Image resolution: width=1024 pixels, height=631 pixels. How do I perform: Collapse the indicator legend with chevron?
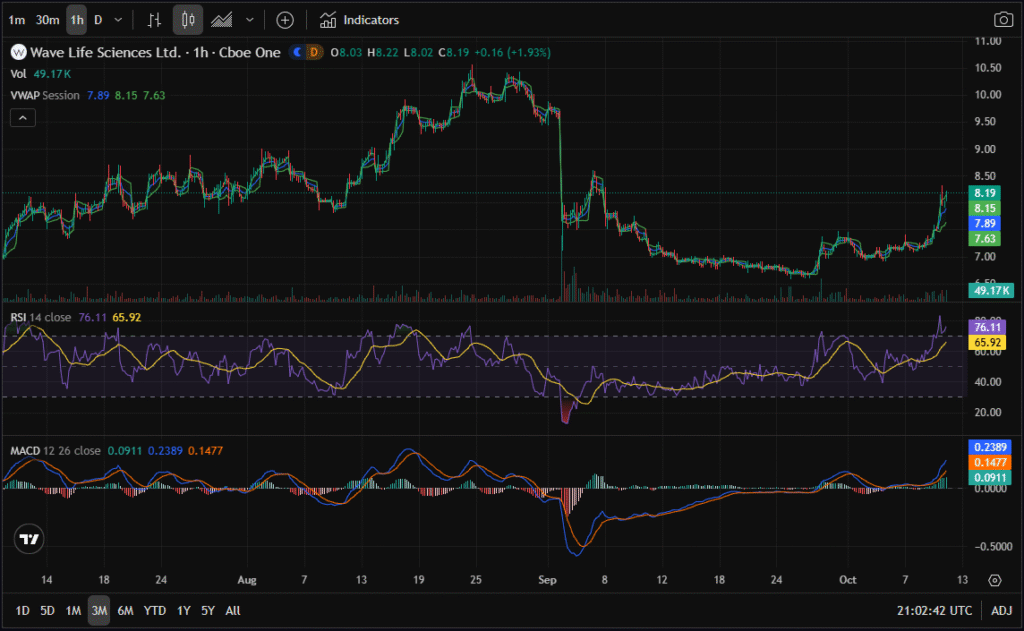point(22,117)
